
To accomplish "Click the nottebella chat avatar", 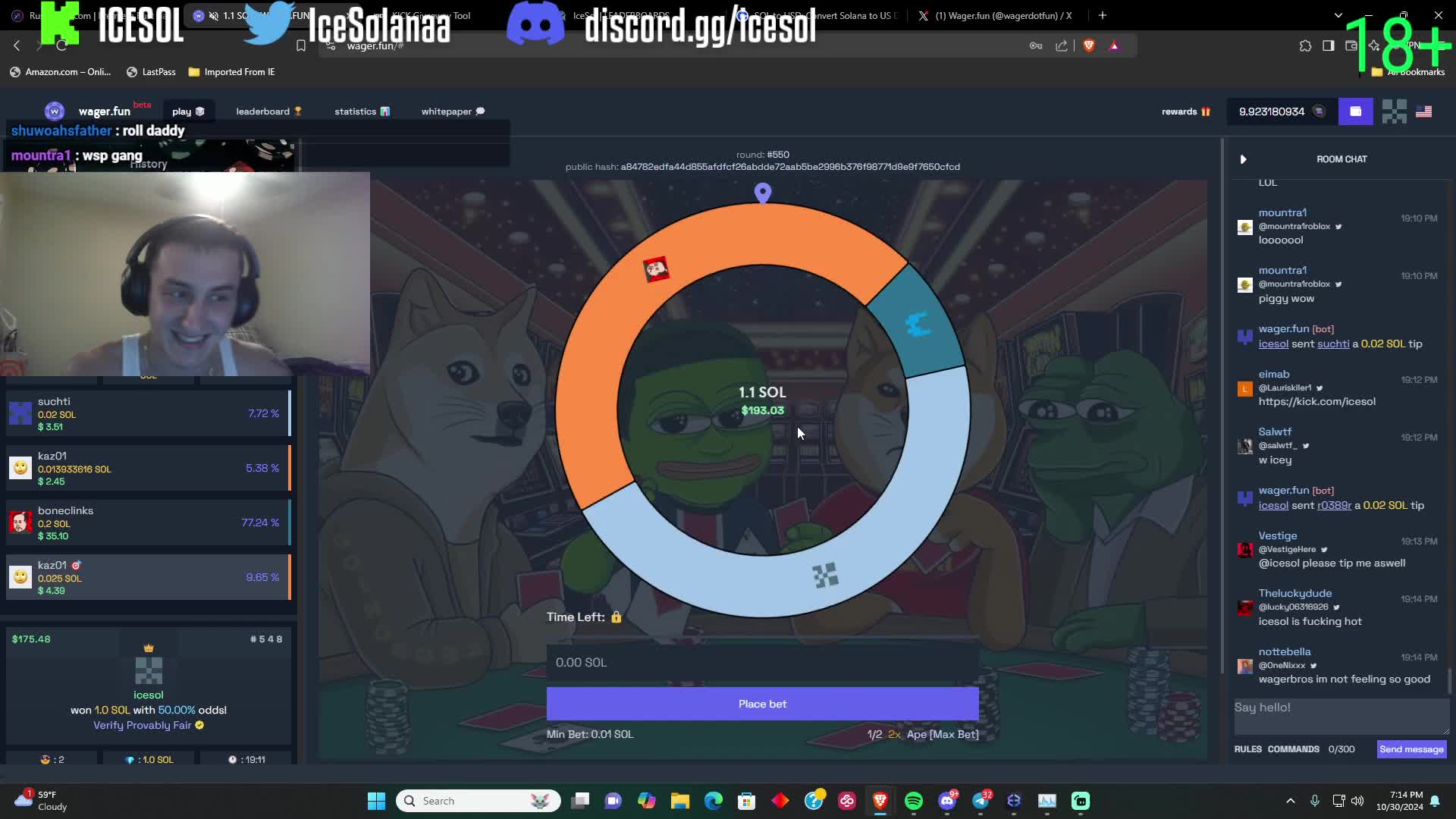I will tap(1244, 666).
